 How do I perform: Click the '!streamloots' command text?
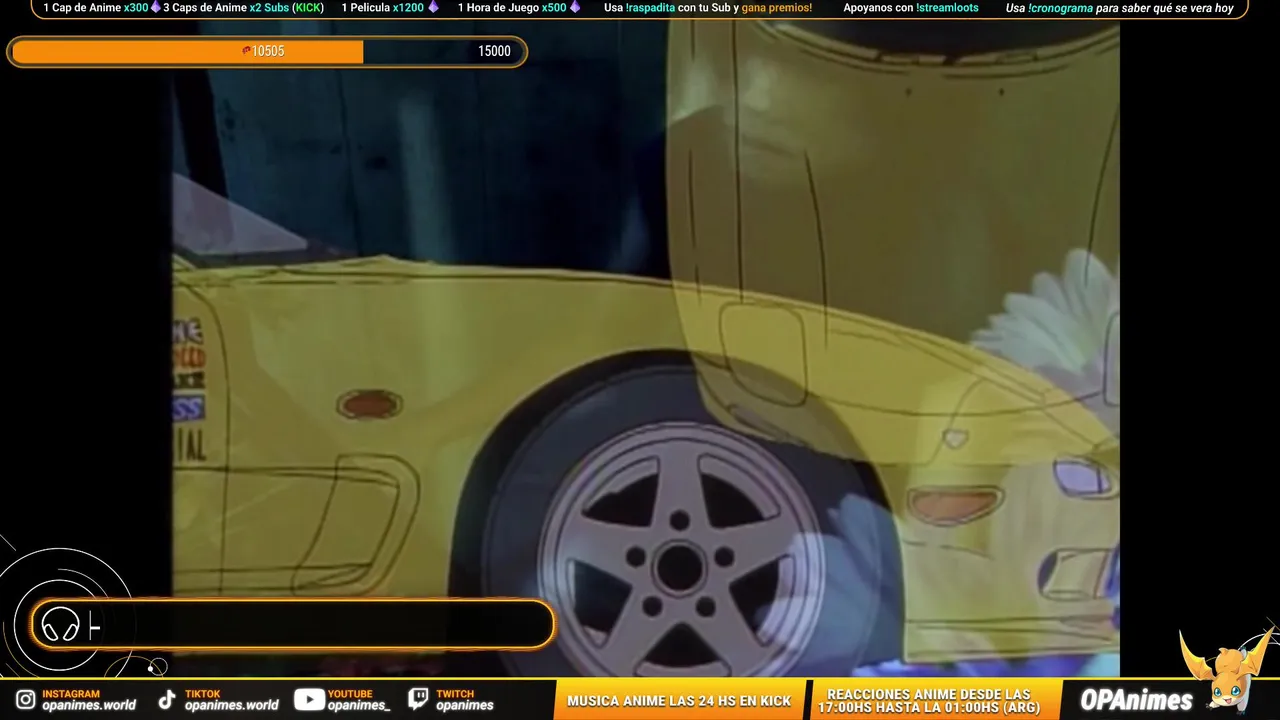(x=947, y=8)
